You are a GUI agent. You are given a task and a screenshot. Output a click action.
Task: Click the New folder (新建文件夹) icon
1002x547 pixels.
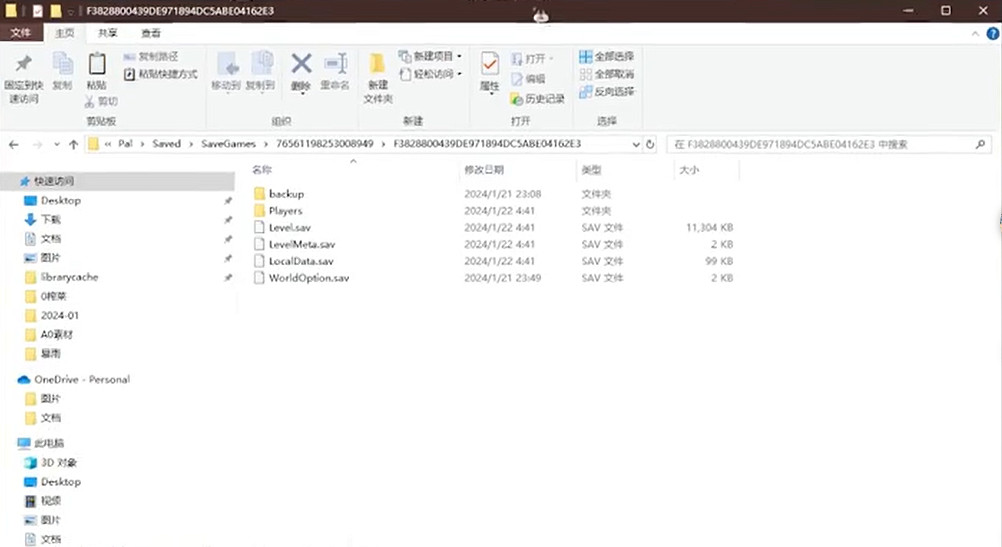point(377,64)
